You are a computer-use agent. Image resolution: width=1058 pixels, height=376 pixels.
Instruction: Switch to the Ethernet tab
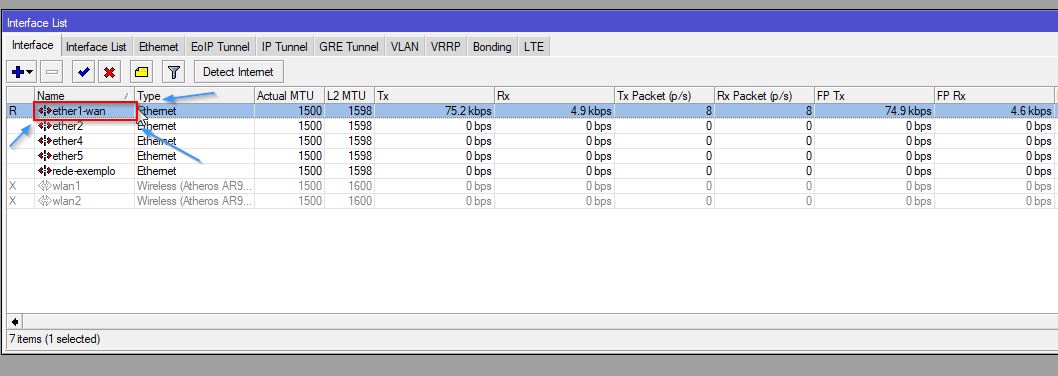[x=159, y=47]
